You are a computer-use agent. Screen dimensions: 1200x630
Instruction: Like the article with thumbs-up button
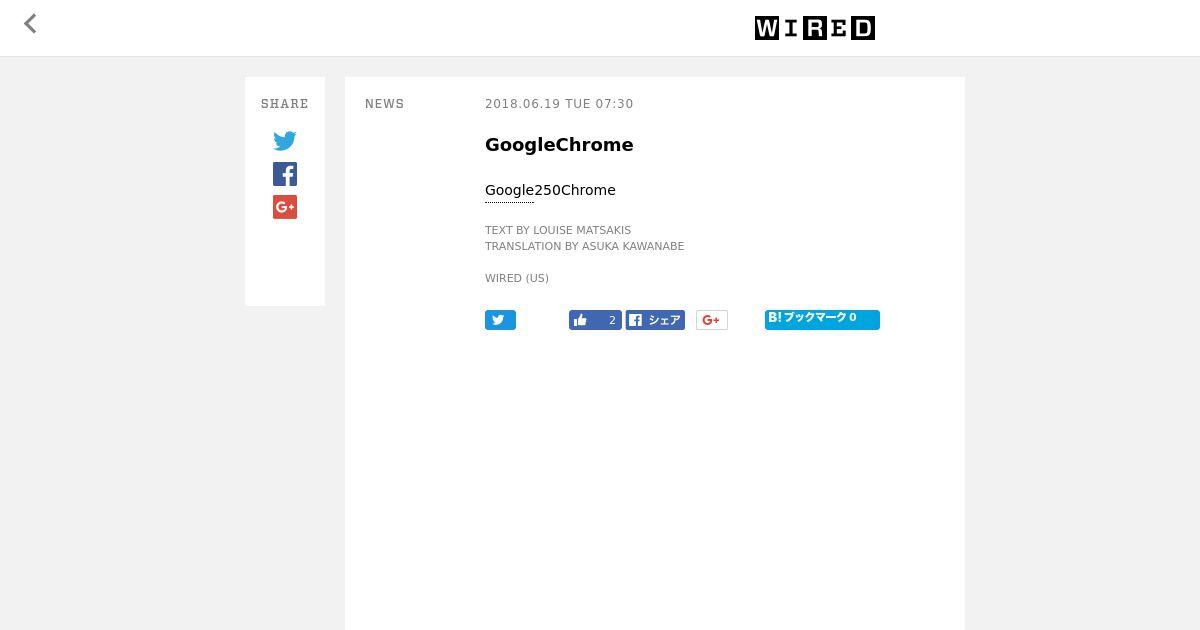[x=595, y=320]
